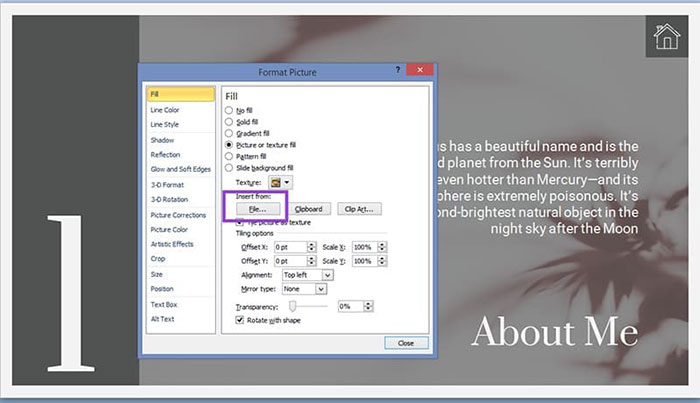
Task: Open the Picture Corrections category
Action: click(177, 215)
